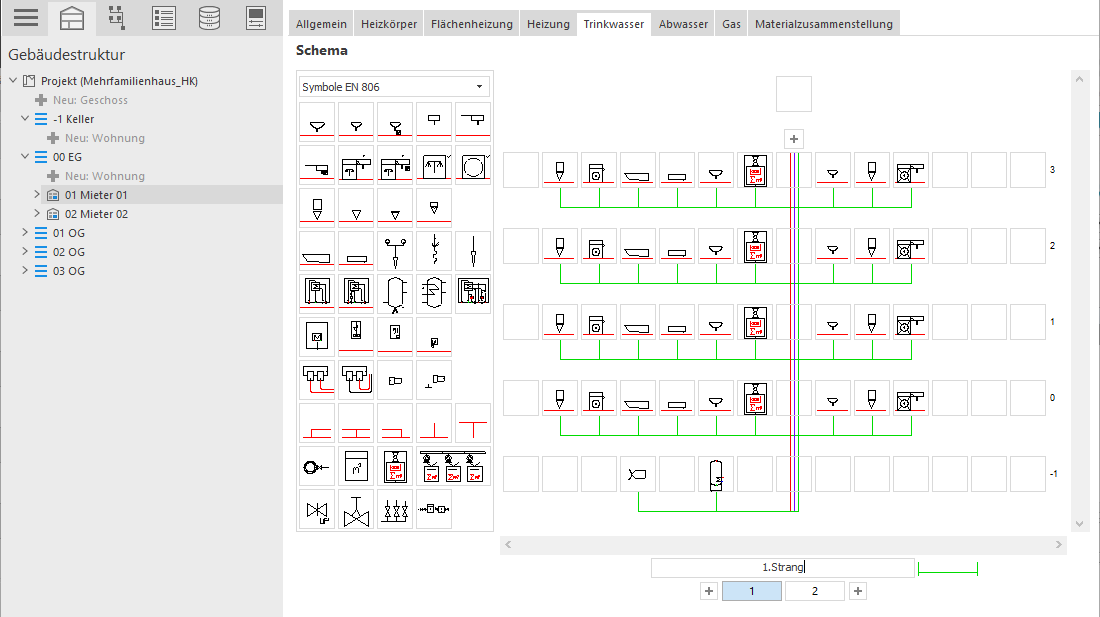1100x617 pixels.
Task: Pick the shut-off valve with lever symbol
Action: coord(317,510)
